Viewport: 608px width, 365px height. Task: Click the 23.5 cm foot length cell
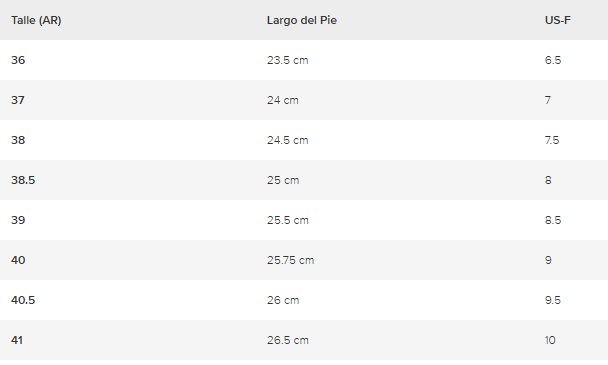click(x=287, y=60)
